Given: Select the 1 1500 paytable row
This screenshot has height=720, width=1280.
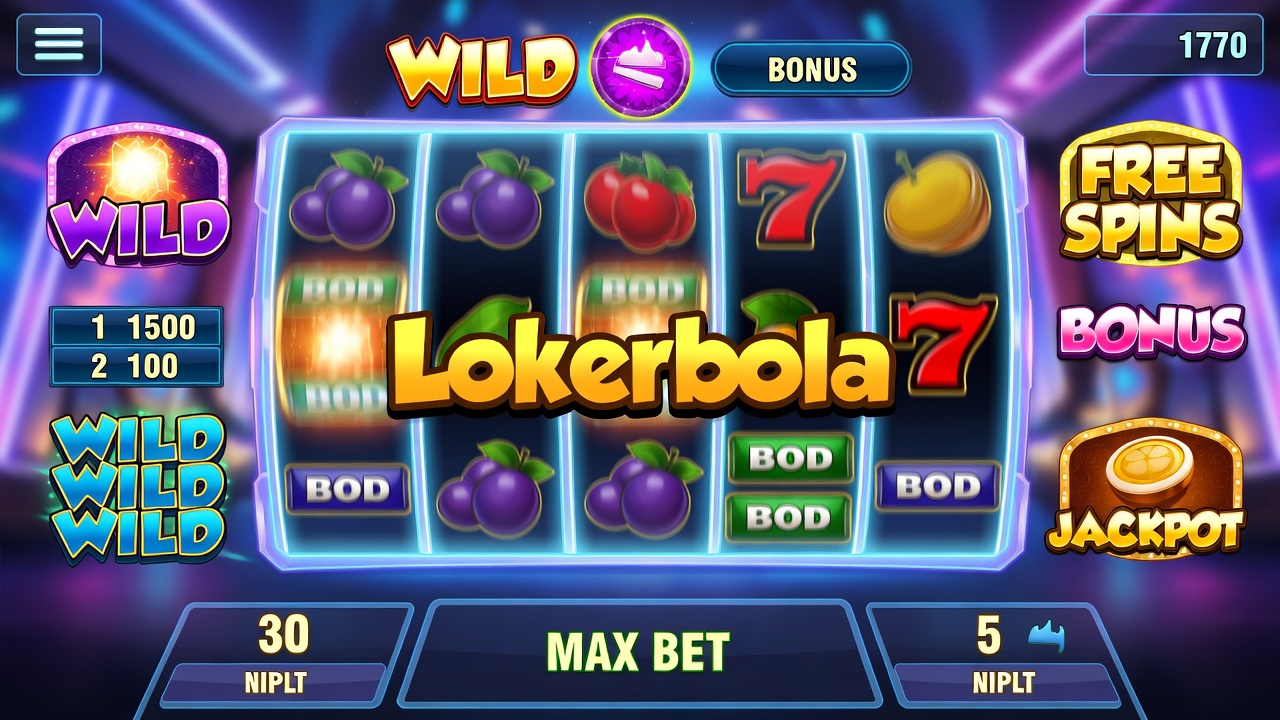Looking at the screenshot, I should [137, 327].
